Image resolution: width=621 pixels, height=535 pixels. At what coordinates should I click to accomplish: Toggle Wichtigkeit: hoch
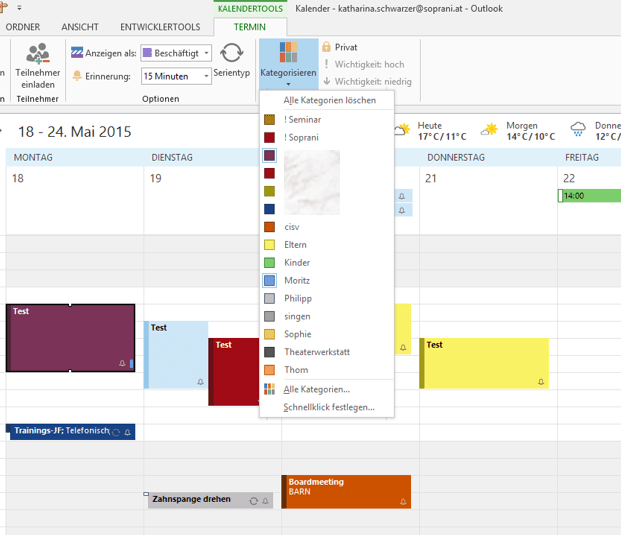(x=364, y=64)
